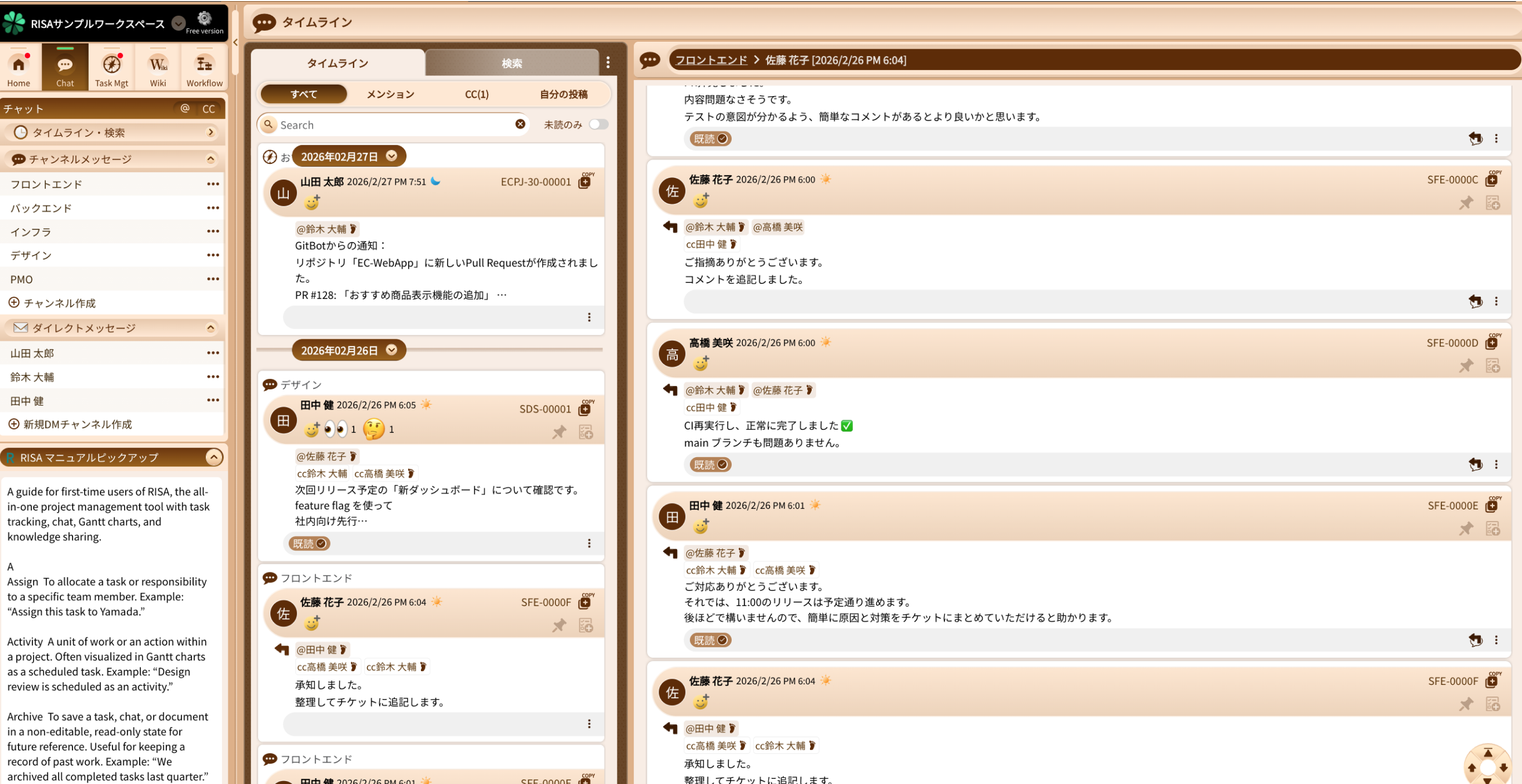Click the workspace settings gear icon
The image size is (1522, 784).
click(x=205, y=18)
